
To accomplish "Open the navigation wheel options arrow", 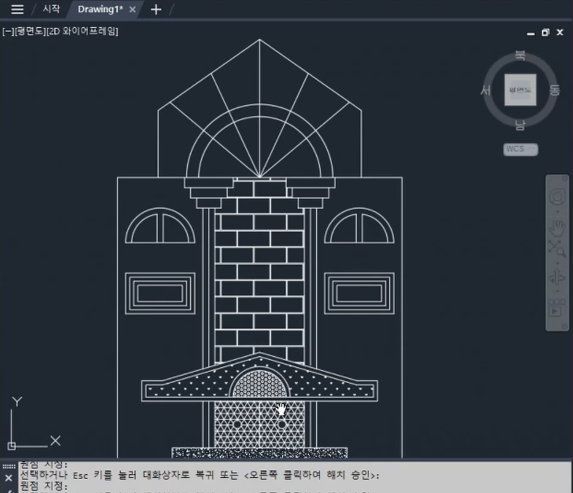I will (558, 212).
